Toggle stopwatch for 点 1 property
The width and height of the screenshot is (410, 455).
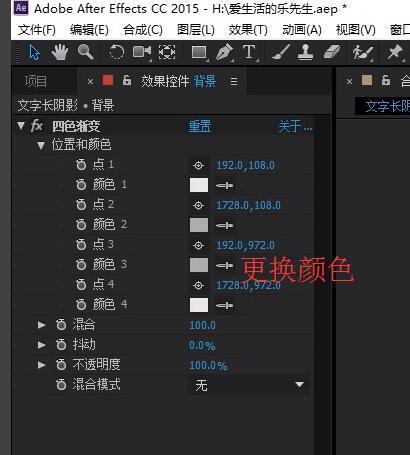pos(81,165)
